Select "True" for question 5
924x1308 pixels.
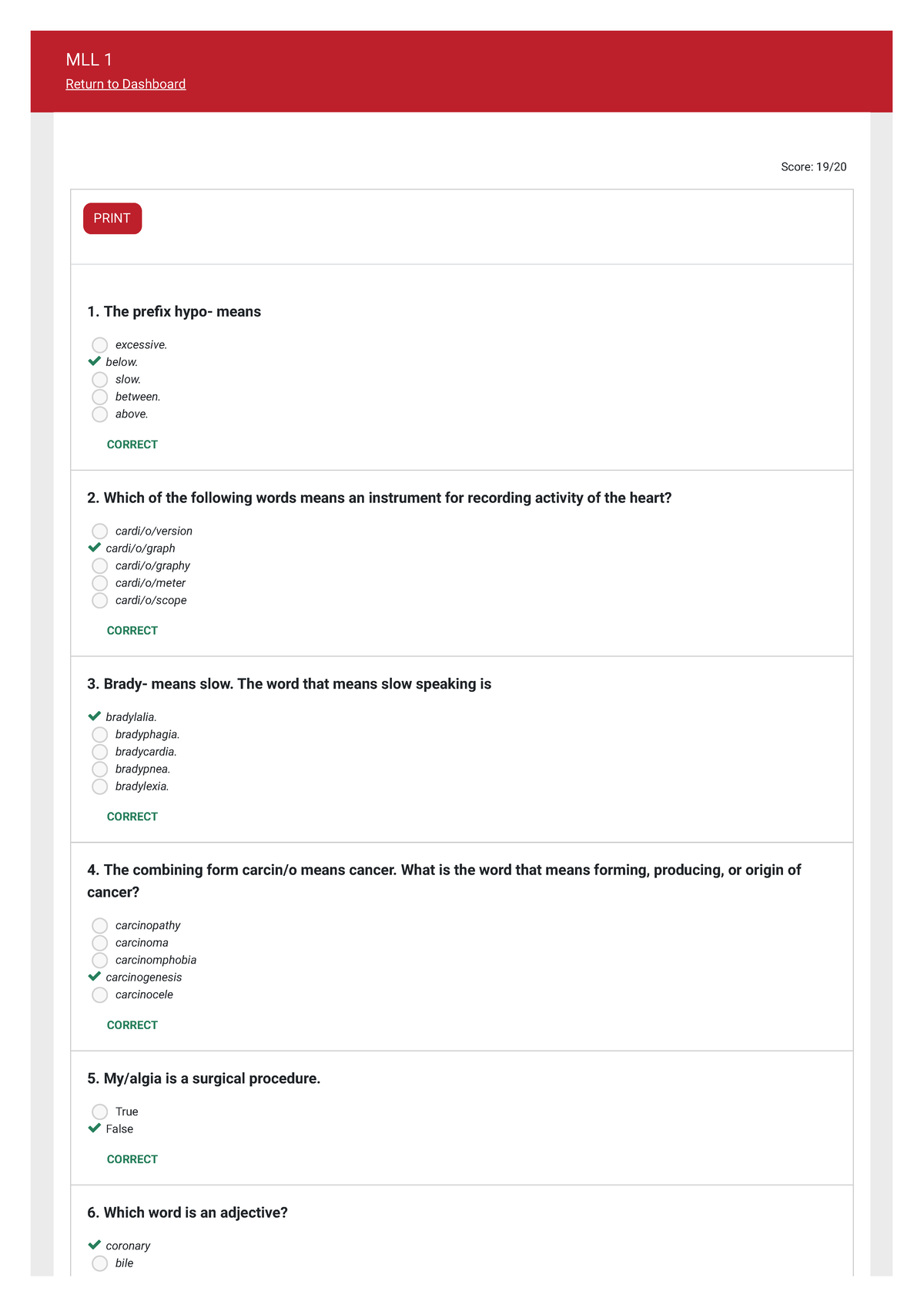pos(100,1111)
